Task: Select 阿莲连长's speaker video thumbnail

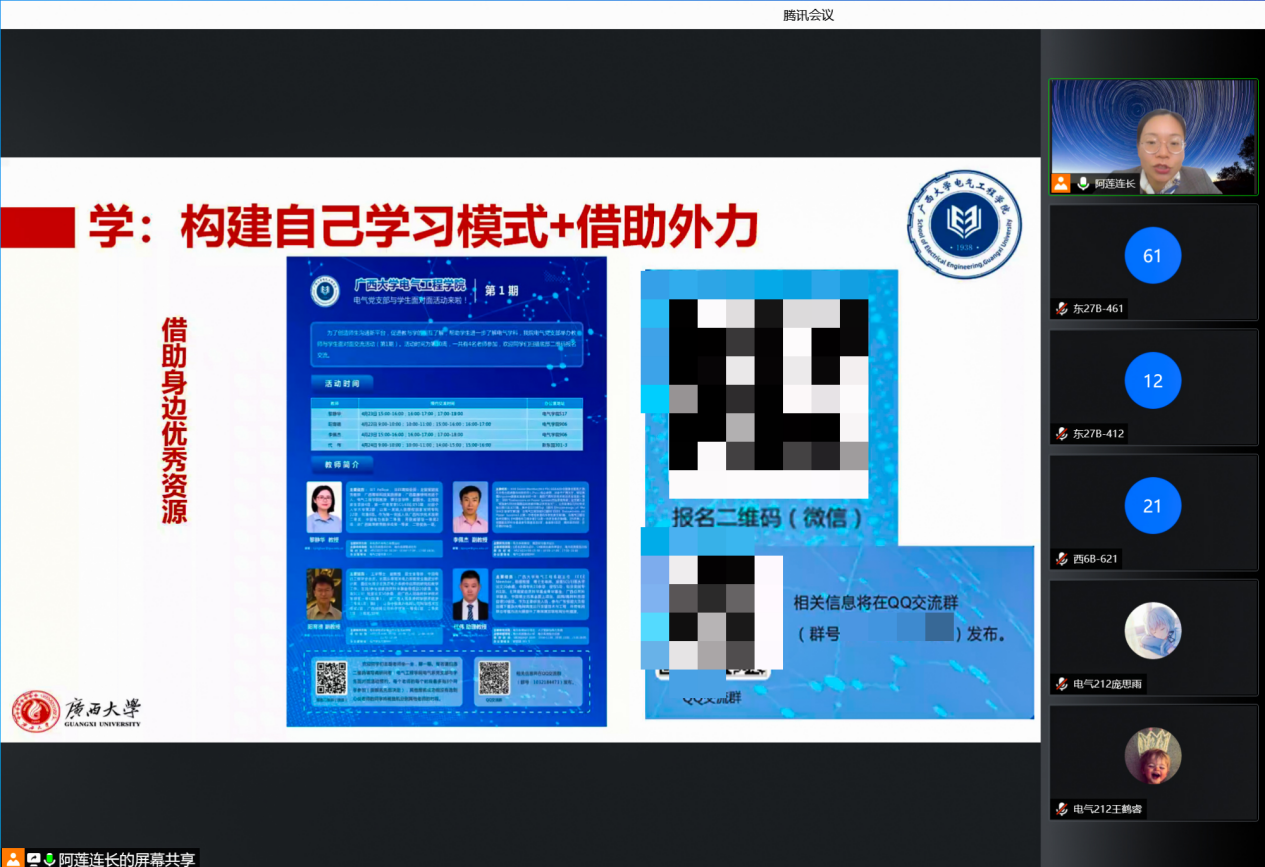Action: pos(1153,136)
